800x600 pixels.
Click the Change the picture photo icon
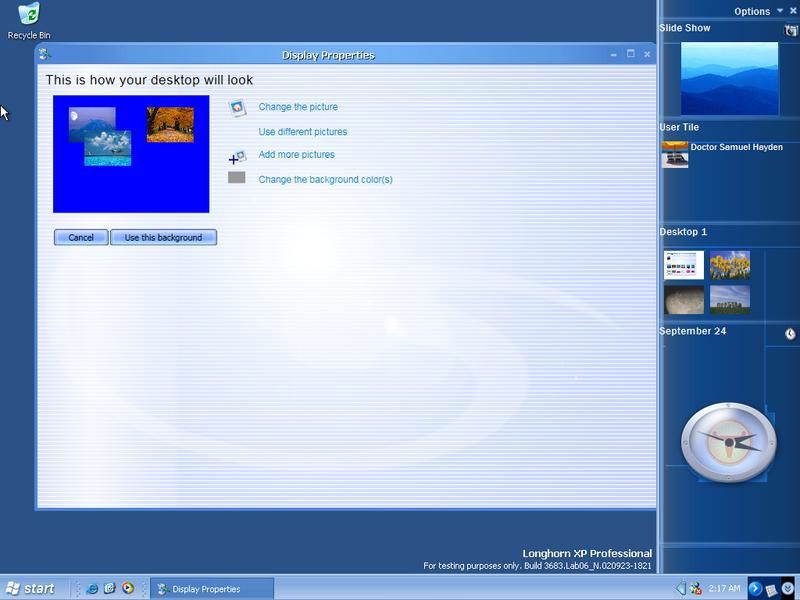pyautogui.click(x=237, y=108)
